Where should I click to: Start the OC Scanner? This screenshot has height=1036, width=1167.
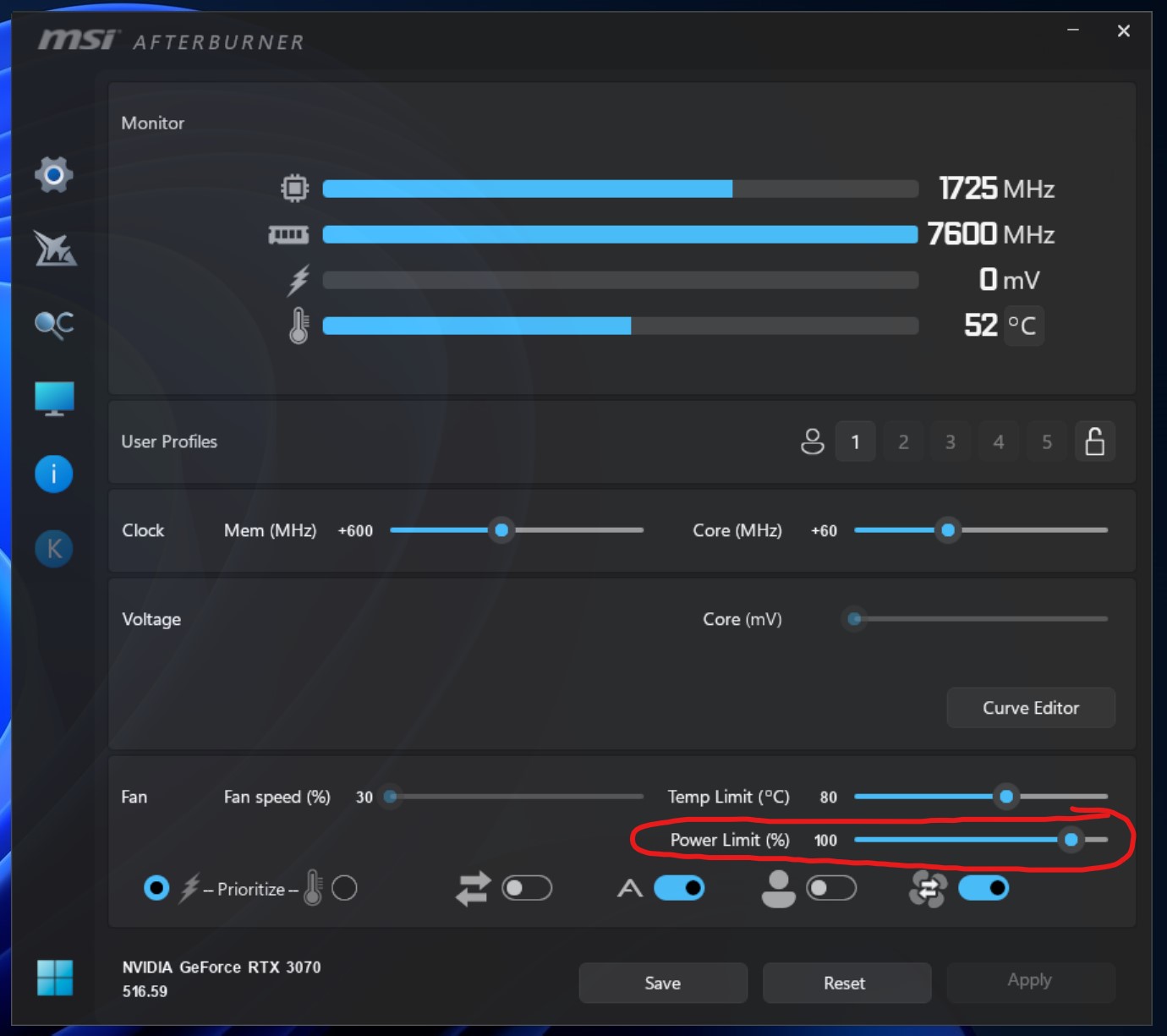pos(53,325)
